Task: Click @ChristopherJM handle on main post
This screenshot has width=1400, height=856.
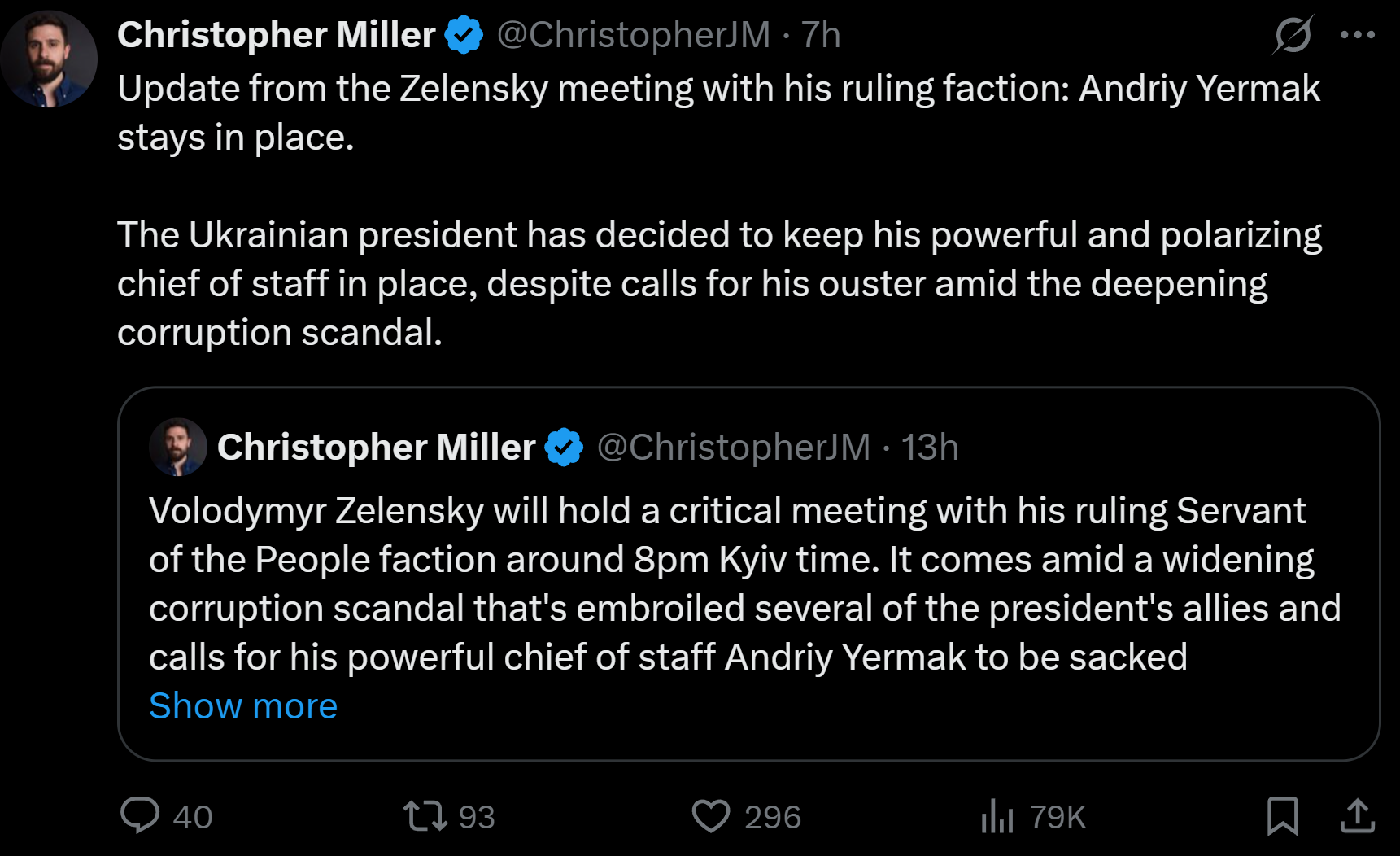Action: tap(634, 35)
